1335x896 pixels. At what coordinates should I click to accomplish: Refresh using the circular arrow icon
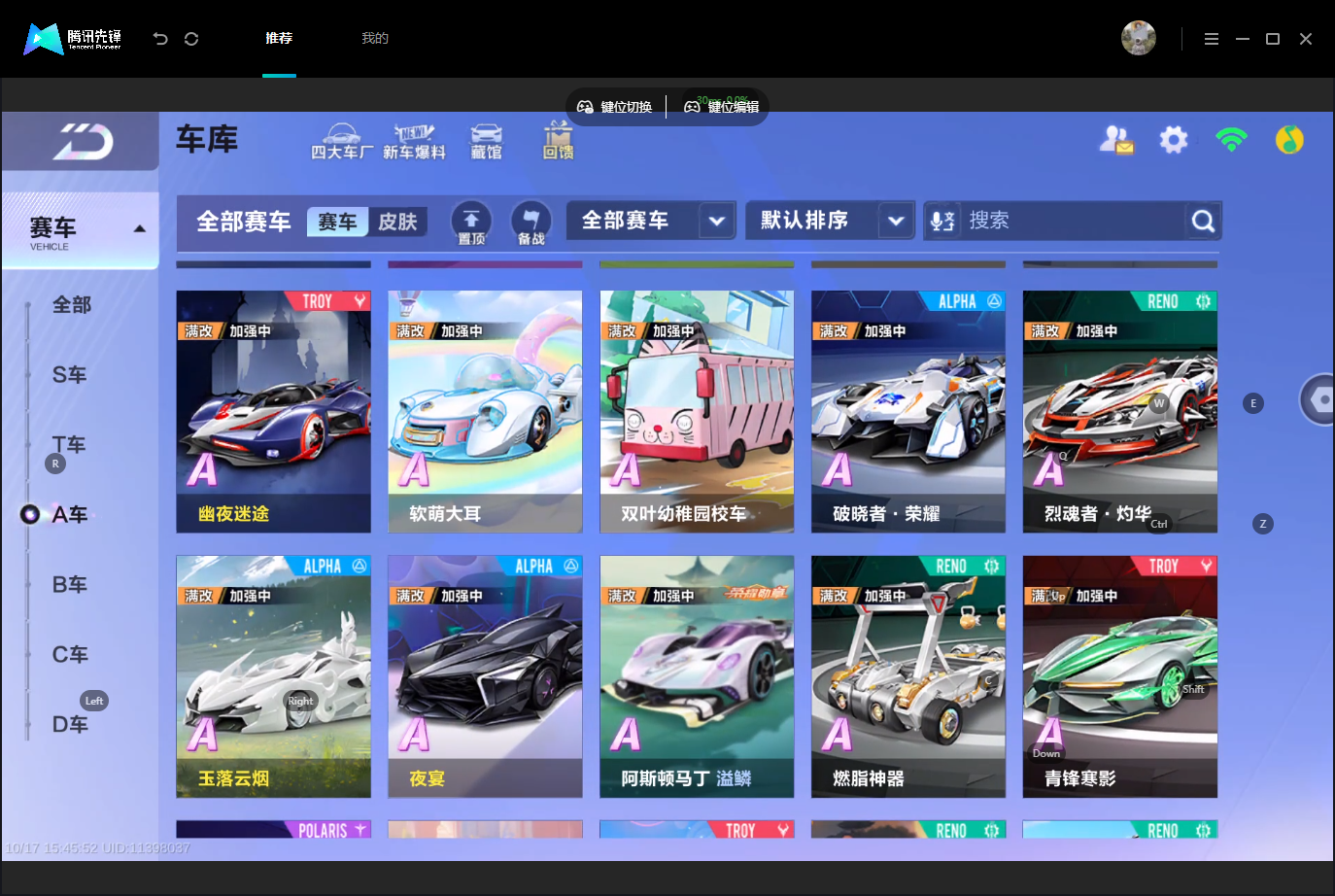point(191,39)
